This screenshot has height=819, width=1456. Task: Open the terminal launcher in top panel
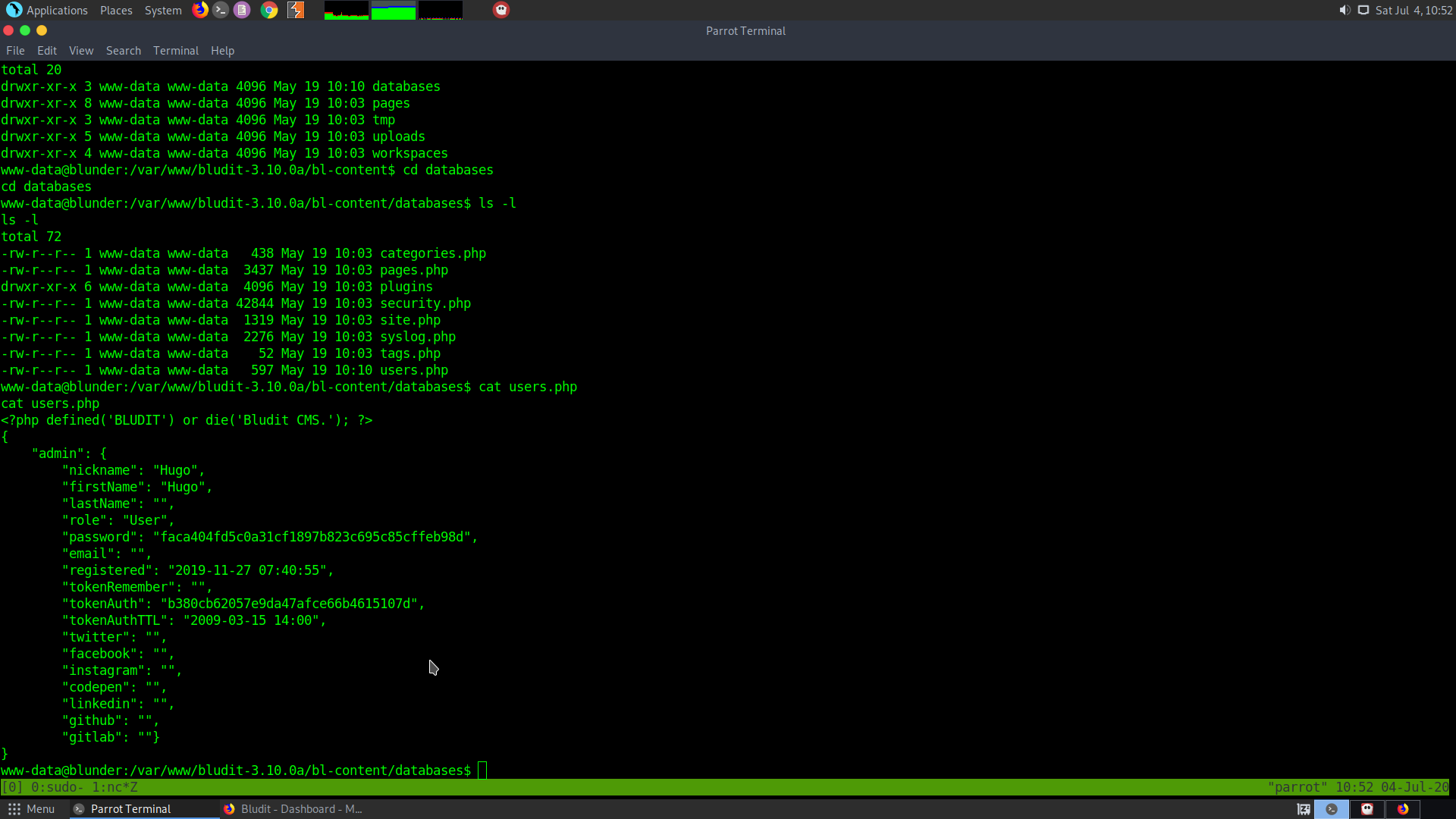point(221,10)
